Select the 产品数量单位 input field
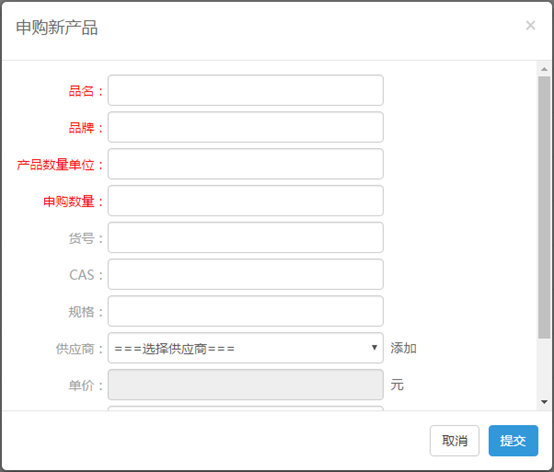 pos(246,164)
